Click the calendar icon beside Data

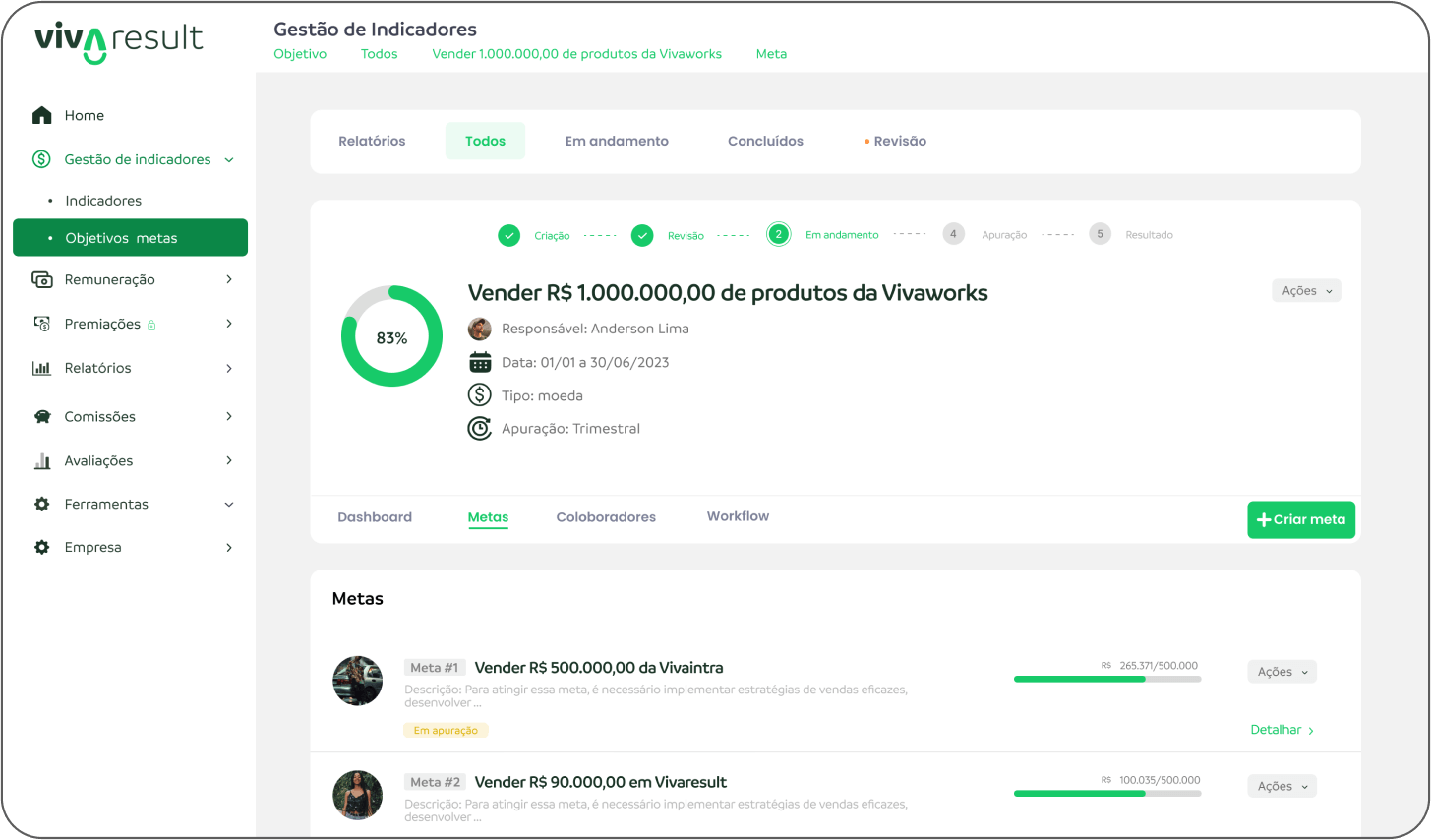tap(479, 363)
